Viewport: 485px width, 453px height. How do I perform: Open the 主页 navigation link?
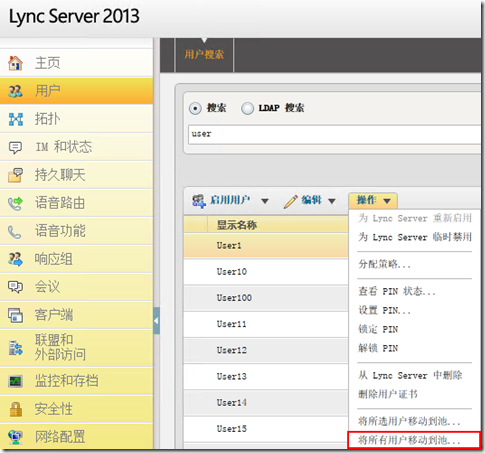tap(48, 63)
